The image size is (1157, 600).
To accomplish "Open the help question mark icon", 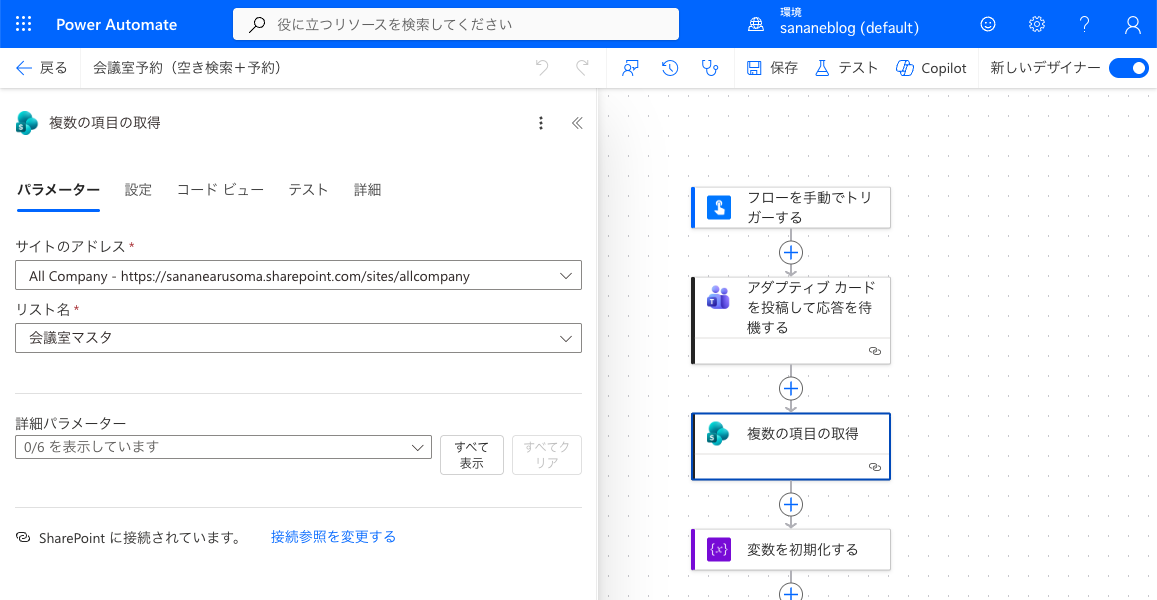I will click(1085, 24).
